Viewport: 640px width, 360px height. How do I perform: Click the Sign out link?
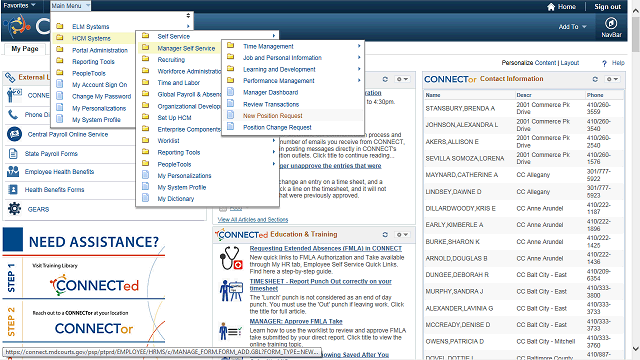point(607,7)
